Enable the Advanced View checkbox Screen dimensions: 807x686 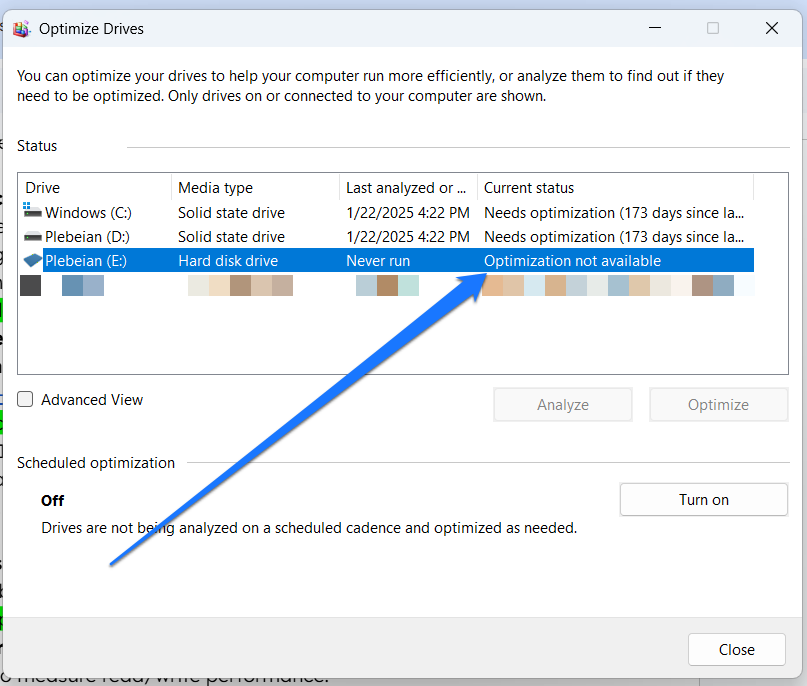26,399
